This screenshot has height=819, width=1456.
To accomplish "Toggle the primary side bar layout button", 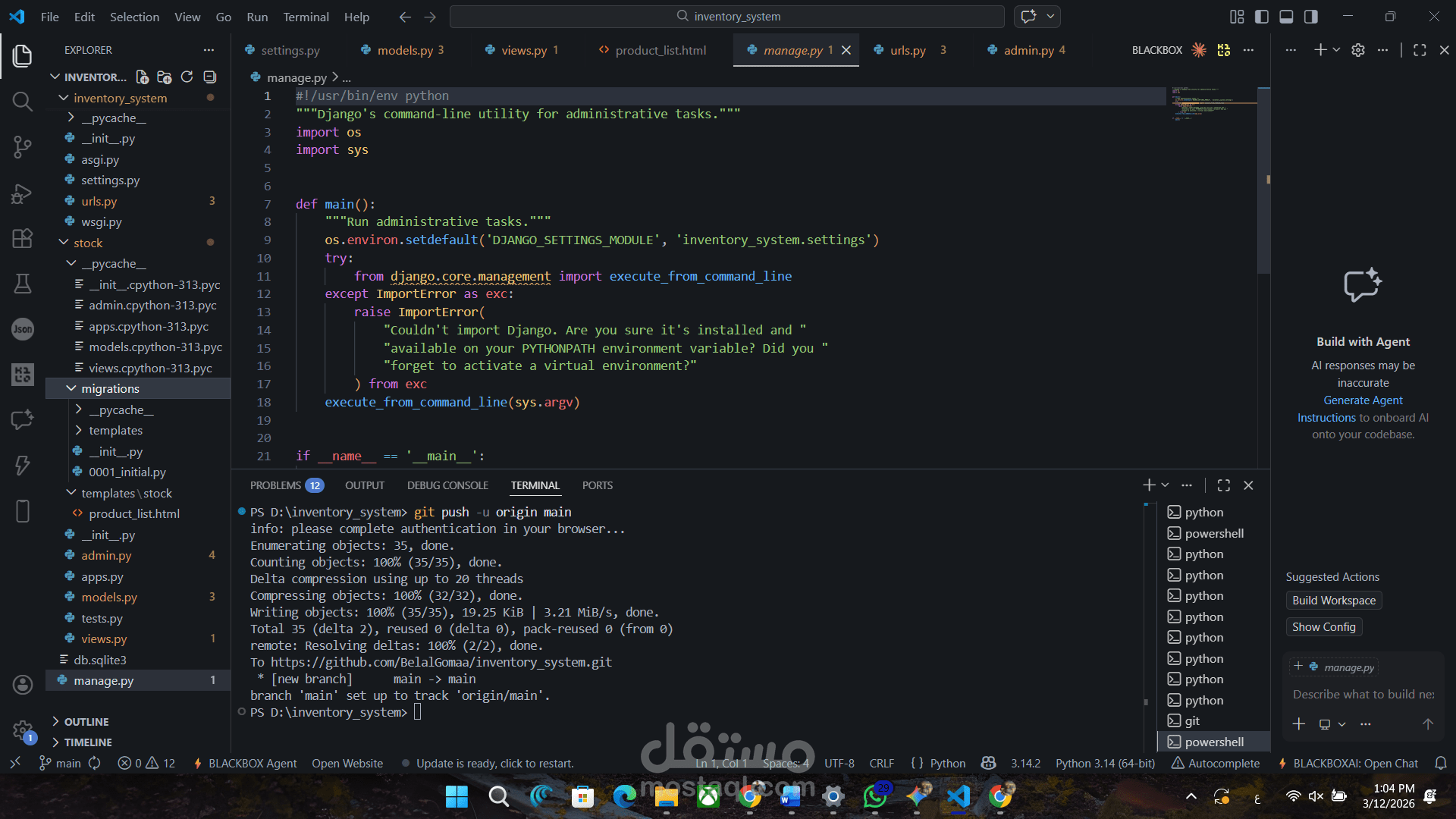I will 1261,16.
